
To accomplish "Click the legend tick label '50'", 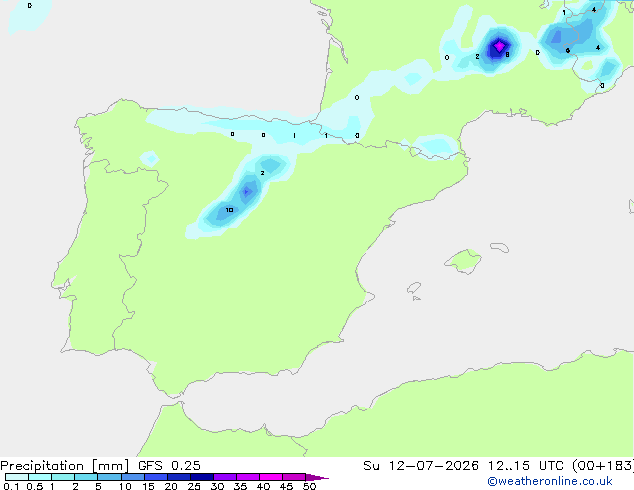I will tap(309, 486).
